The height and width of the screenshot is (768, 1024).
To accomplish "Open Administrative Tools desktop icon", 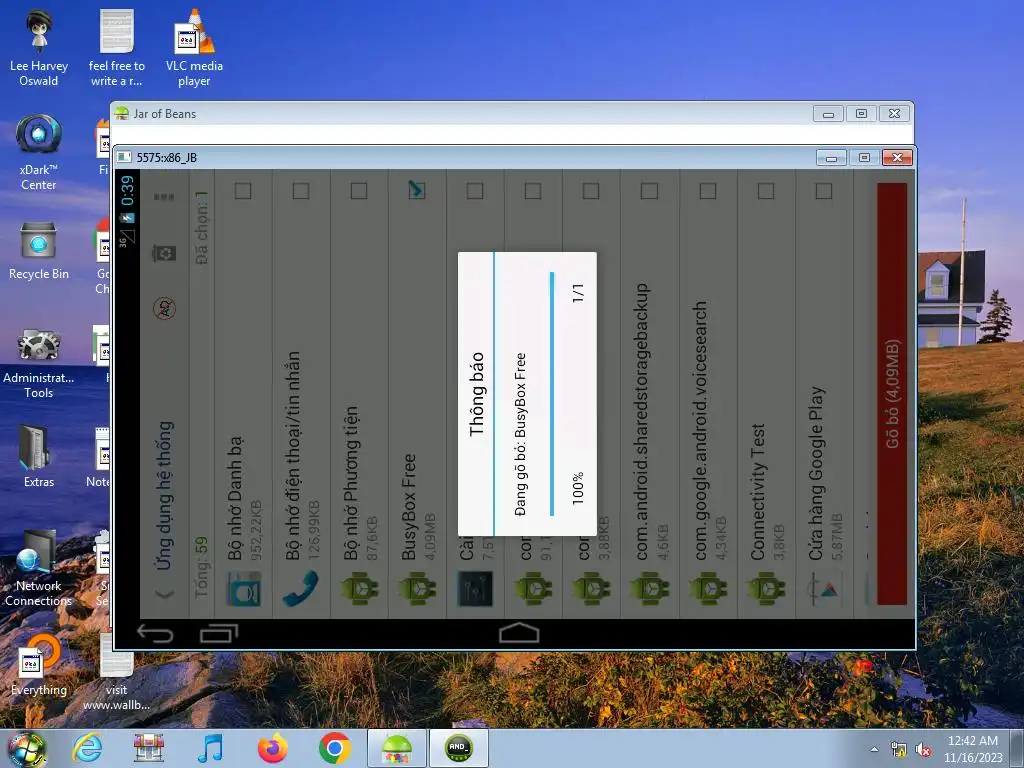I will pyautogui.click(x=39, y=363).
